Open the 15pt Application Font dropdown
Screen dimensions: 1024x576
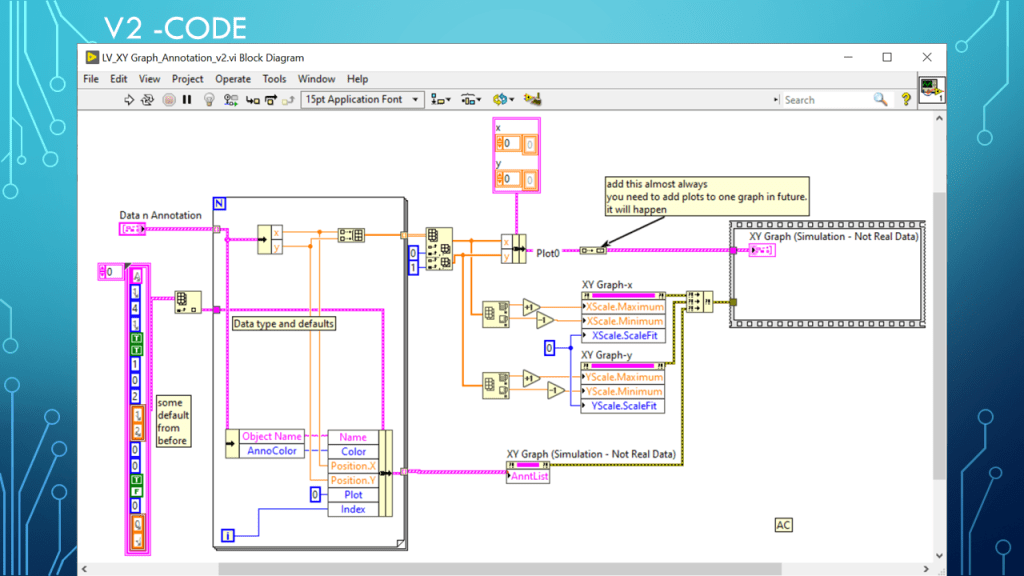click(363, 100)
